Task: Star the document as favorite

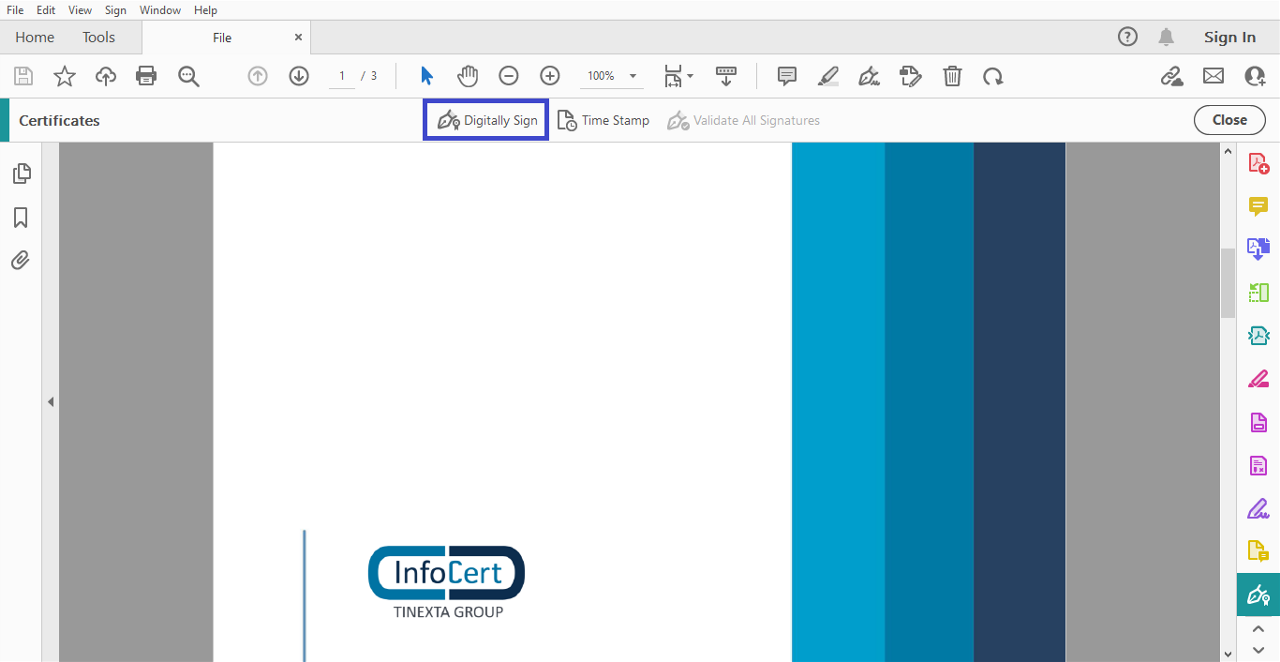Action: click(64, 76)
